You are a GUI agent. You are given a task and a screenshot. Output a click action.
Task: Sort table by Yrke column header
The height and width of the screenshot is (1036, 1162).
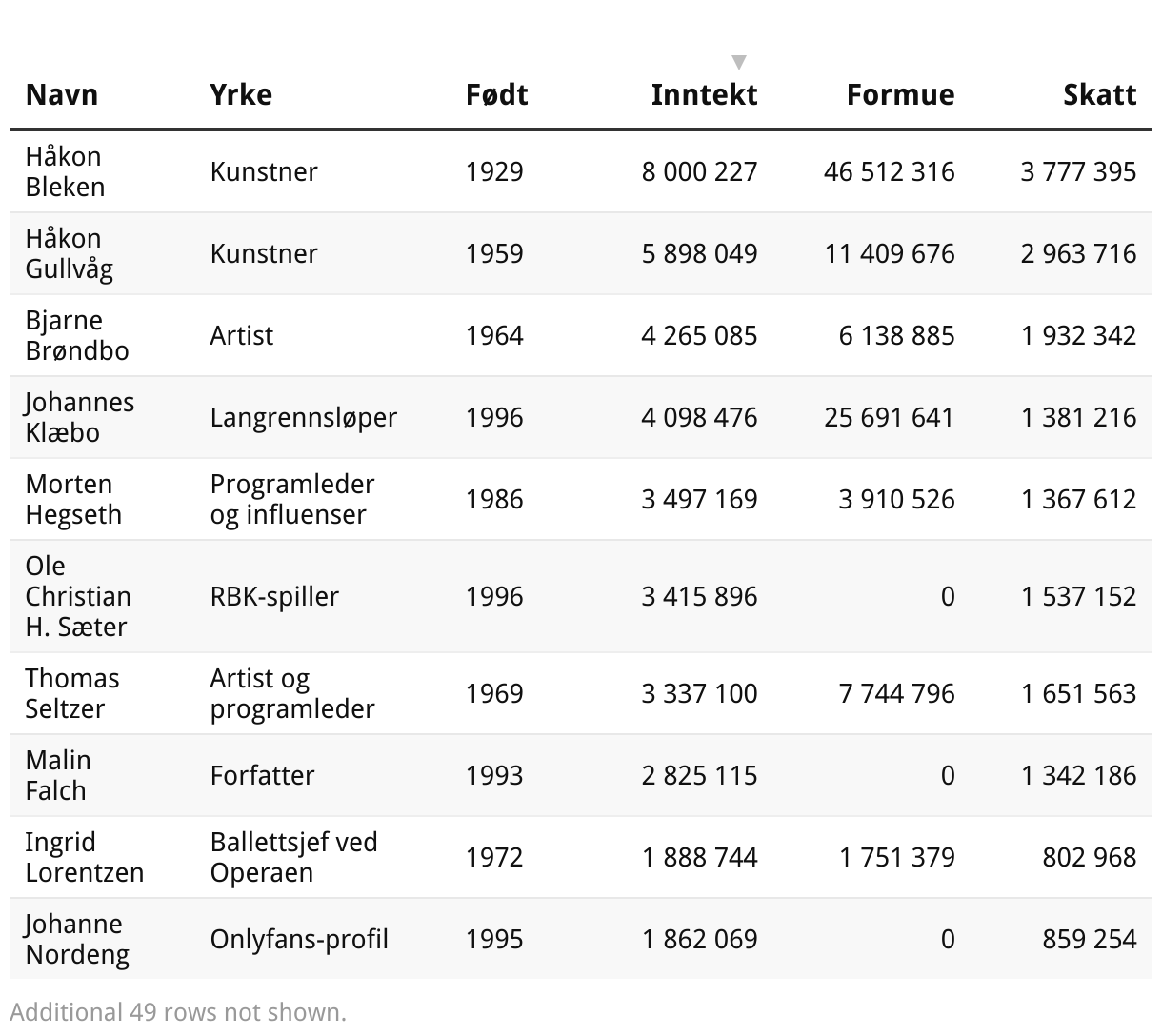coord(241,94)
